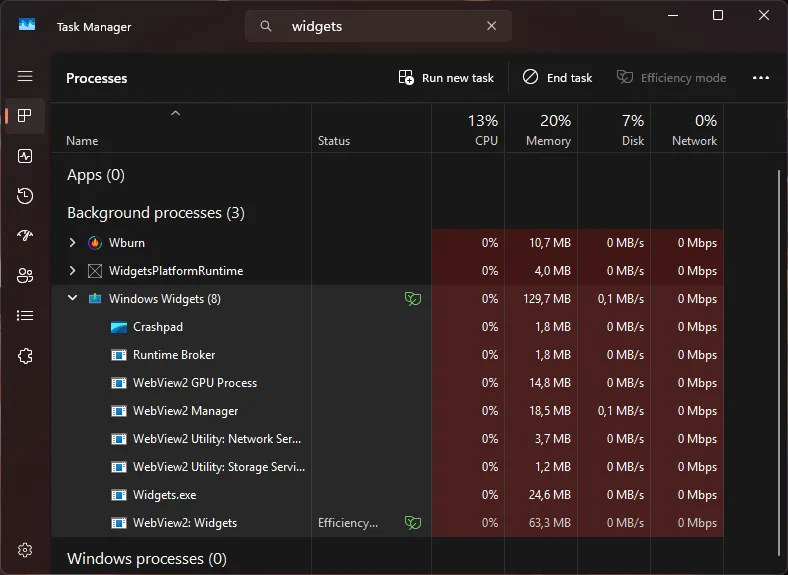This screenshot has width=788, height=575.
Task: Click the vertical scrollbar of the process list
Action: (x=779, y=365)
